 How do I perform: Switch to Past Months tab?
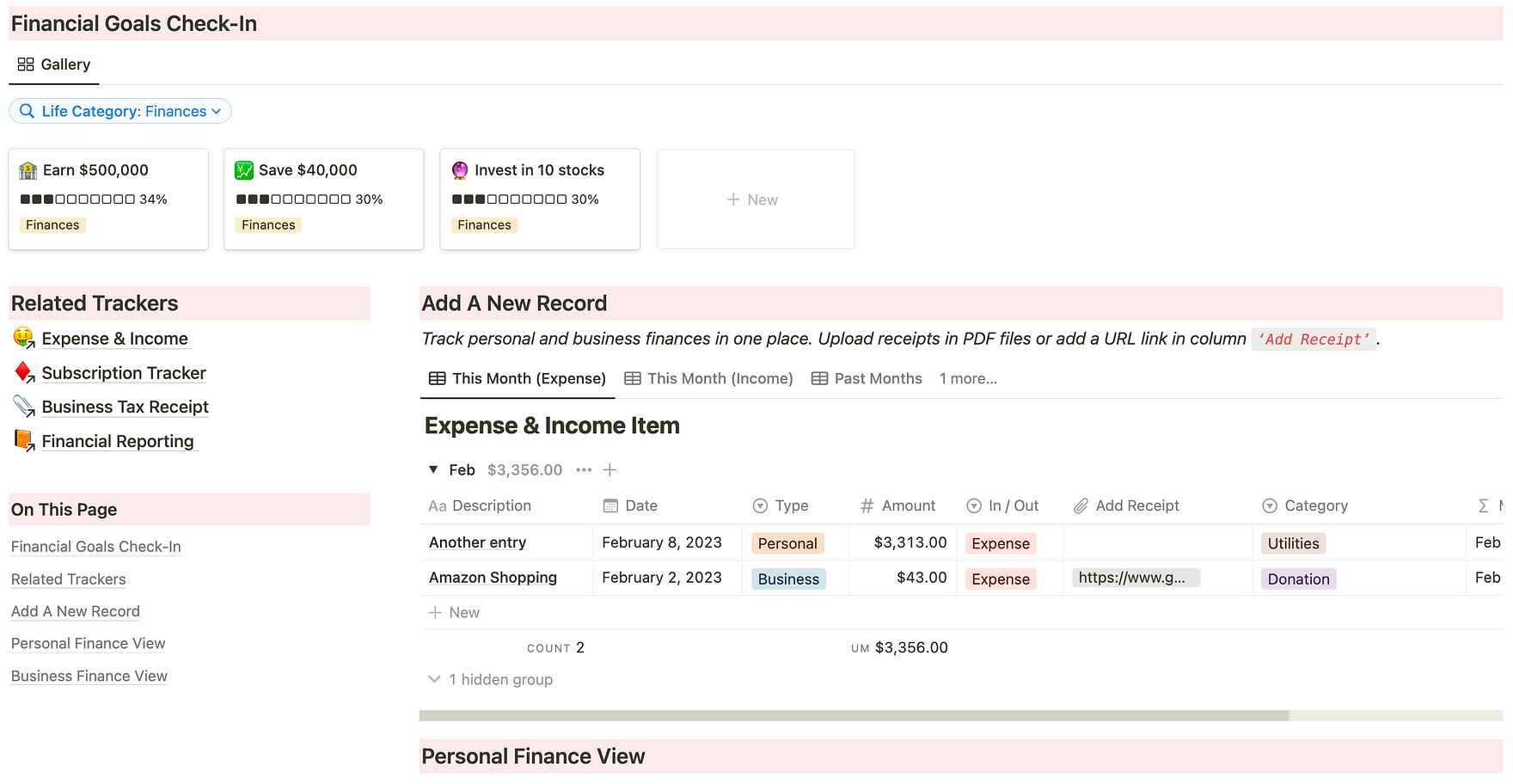coord(867,379)
